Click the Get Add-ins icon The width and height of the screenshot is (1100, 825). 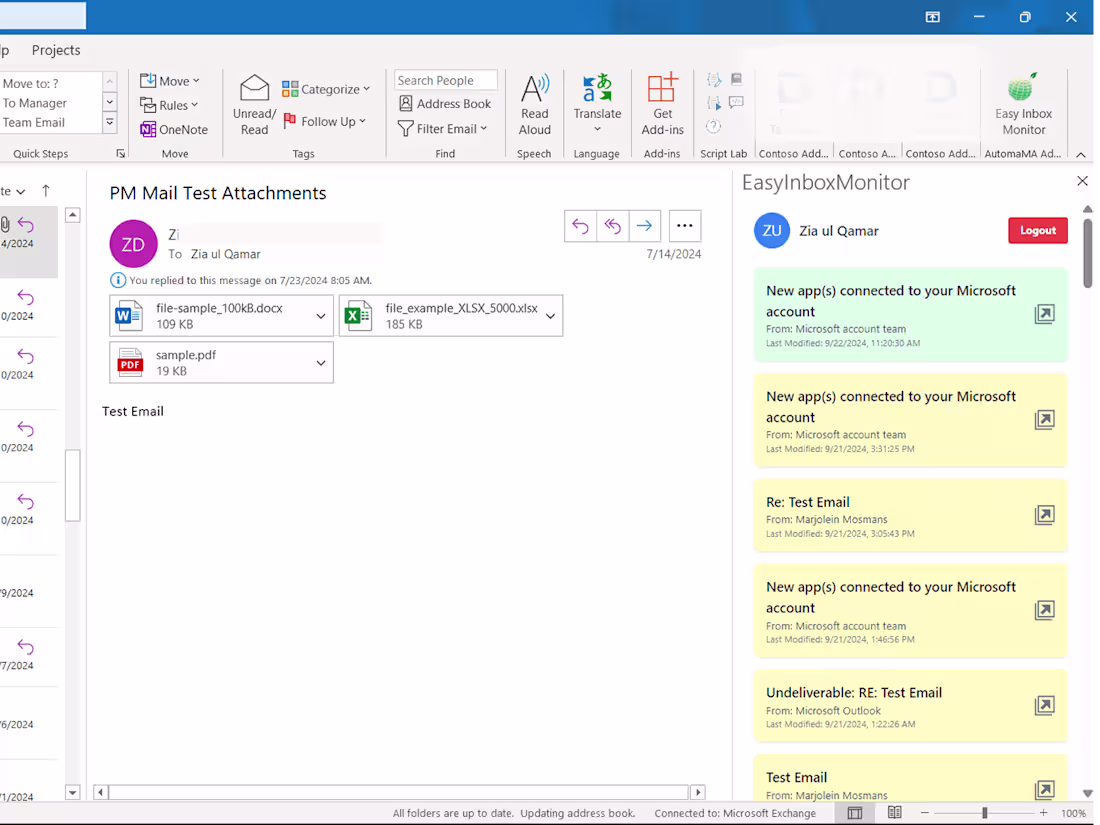tap(662, 103)
